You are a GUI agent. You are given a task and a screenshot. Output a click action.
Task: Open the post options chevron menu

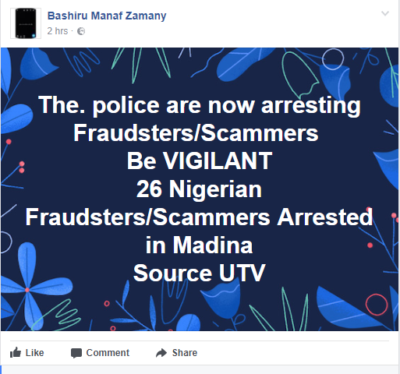coord(385,14)
